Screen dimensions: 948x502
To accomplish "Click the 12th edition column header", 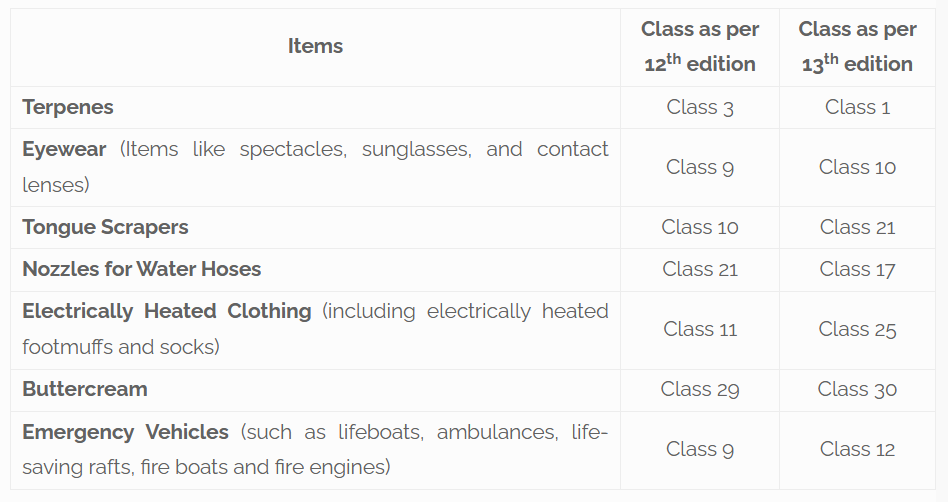I will (x=700, y=47).
